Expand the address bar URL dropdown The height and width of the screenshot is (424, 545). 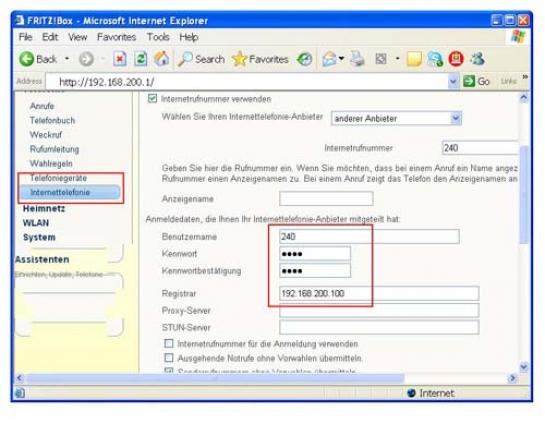click(x=453, y=82)
